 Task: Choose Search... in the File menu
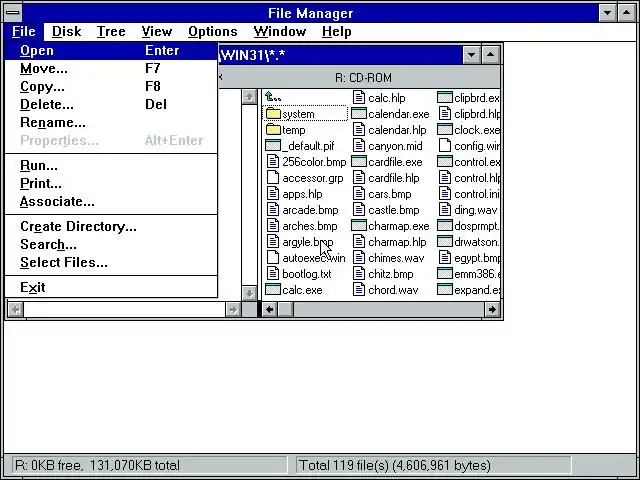click(111, 244)
